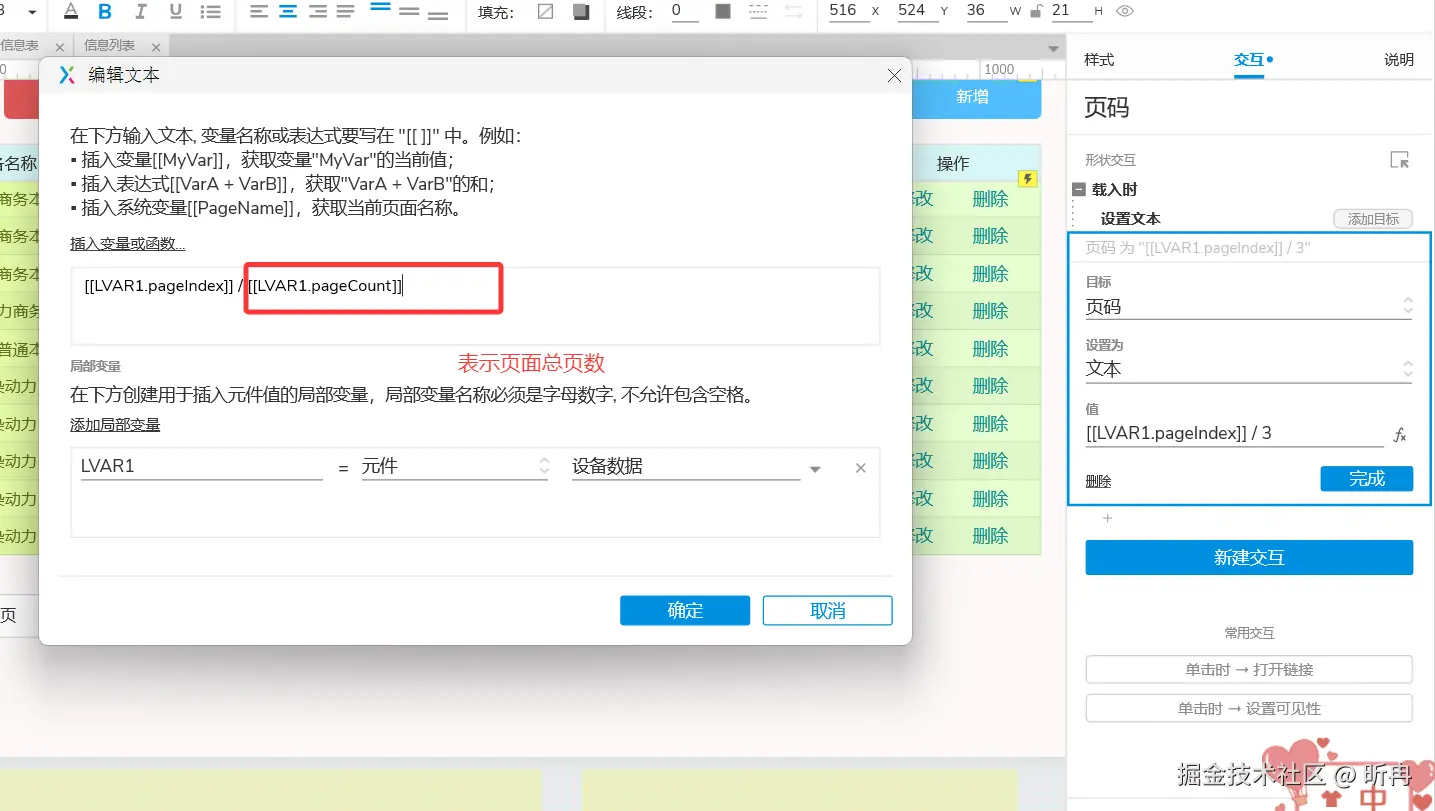Open the font size dropdown arrow
The height and width of the screenshot is (811, 1435).
[32, 13]
